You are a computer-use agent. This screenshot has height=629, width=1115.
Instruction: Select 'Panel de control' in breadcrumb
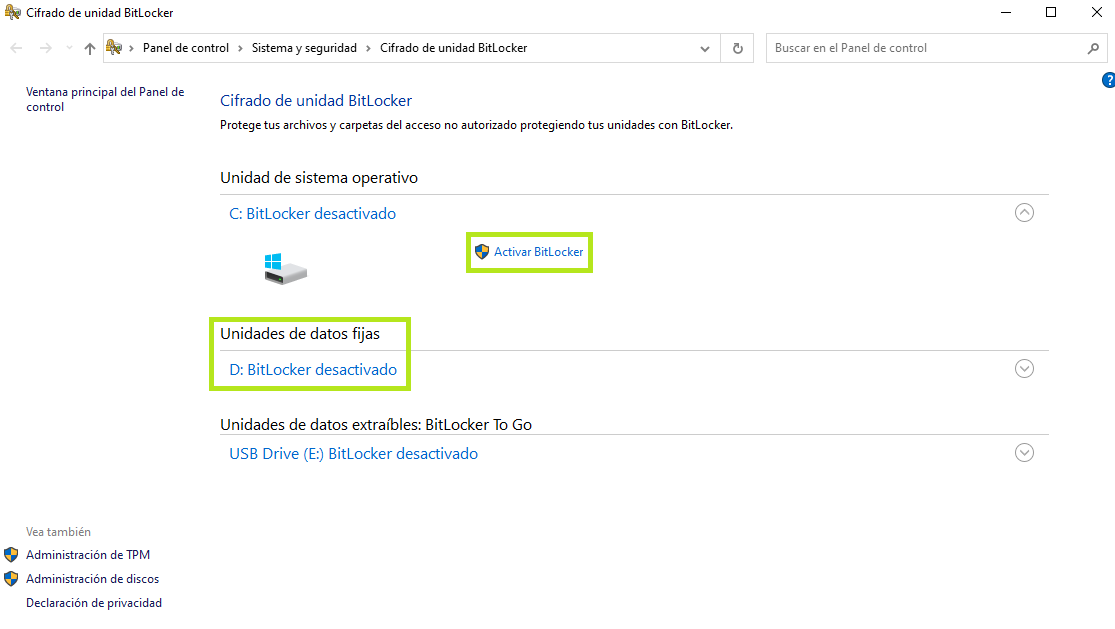(186, 48)
